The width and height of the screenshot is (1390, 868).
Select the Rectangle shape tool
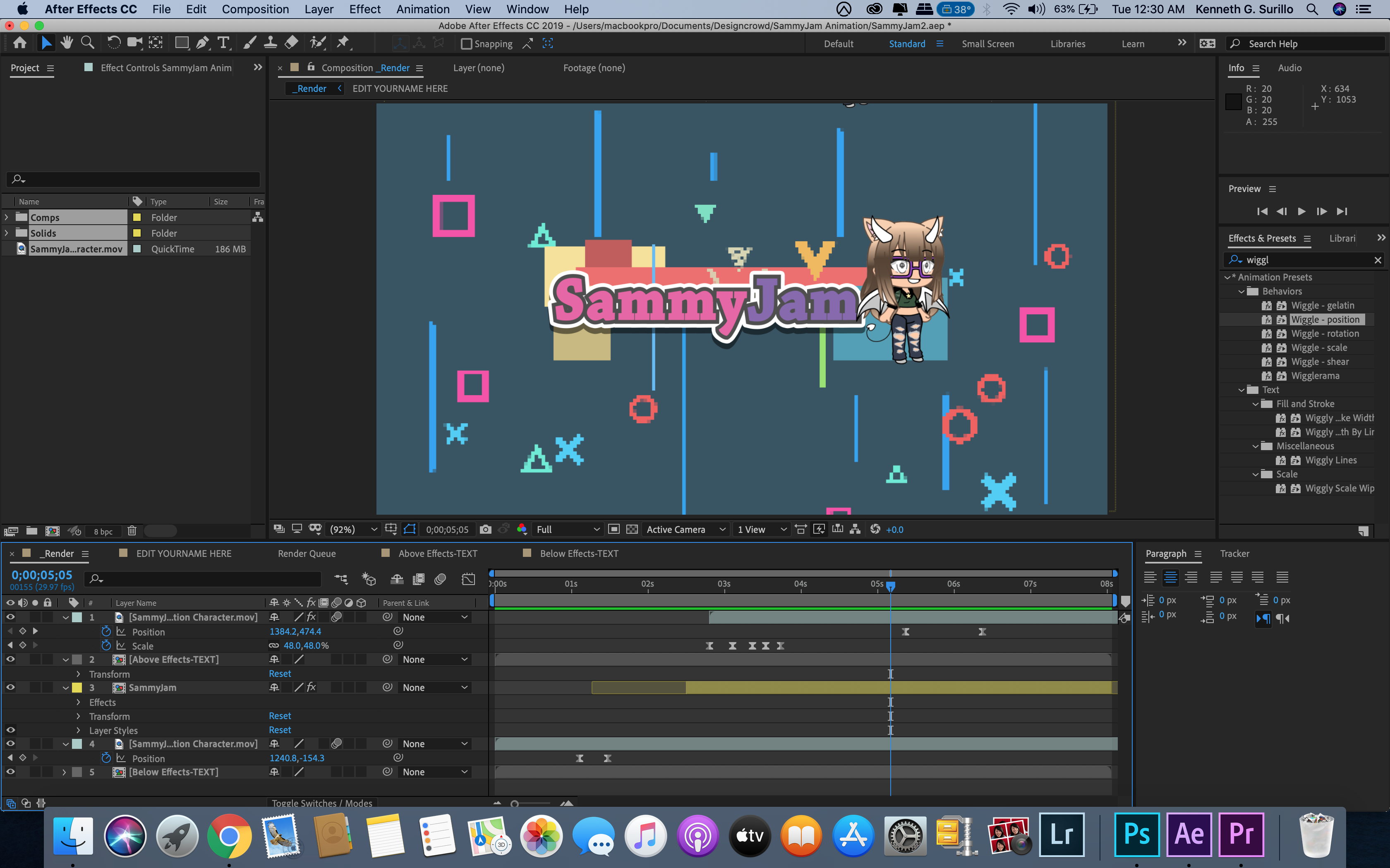point(181,43)
